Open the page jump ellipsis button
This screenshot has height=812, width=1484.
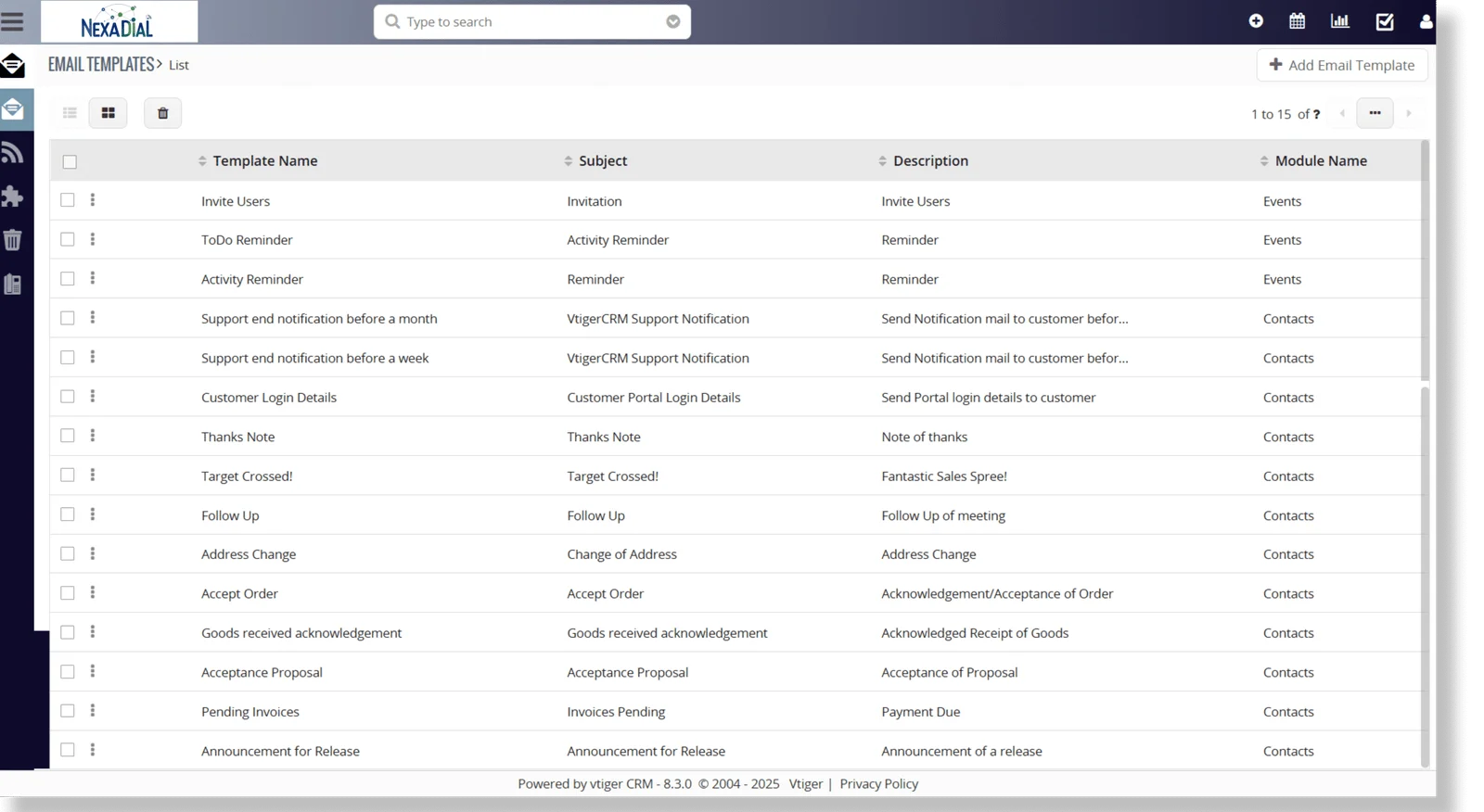[1375, 113]
